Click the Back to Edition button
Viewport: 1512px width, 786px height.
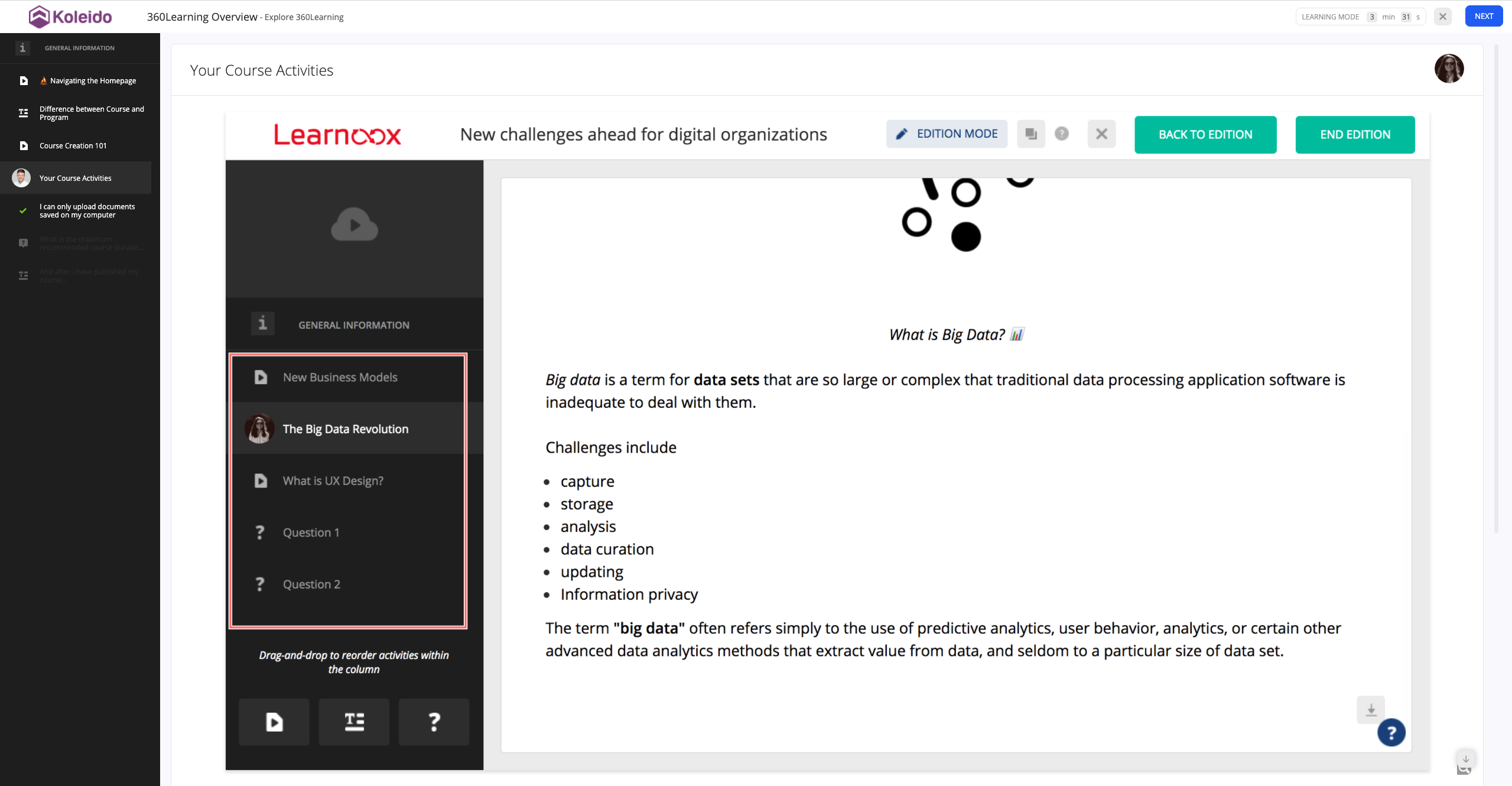[1205, 135]
